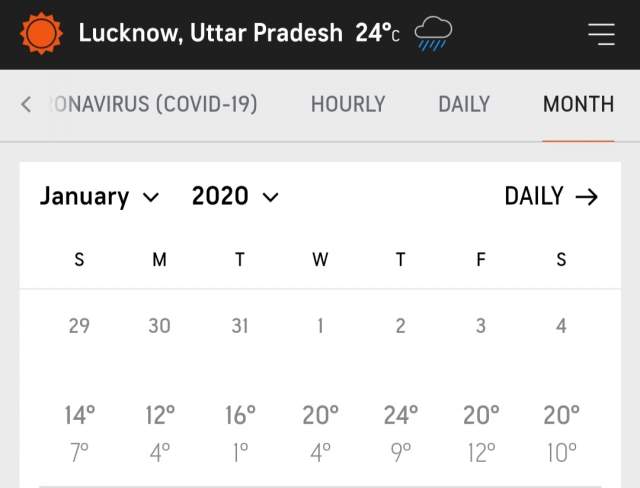This screenshot has width=640, height=488.
Task: Click Lucknow, Uttar Pradesh location text
Action: pos(211,34)
